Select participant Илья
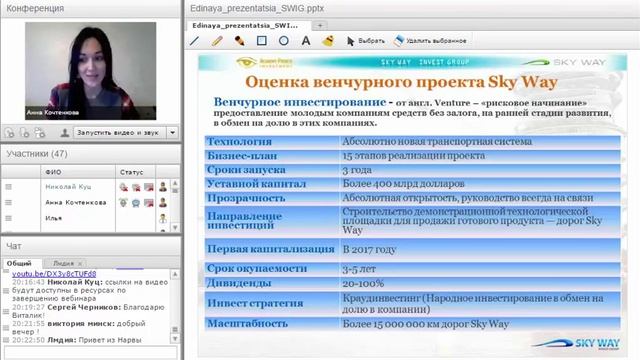640x360 pixels. [53, 218]
